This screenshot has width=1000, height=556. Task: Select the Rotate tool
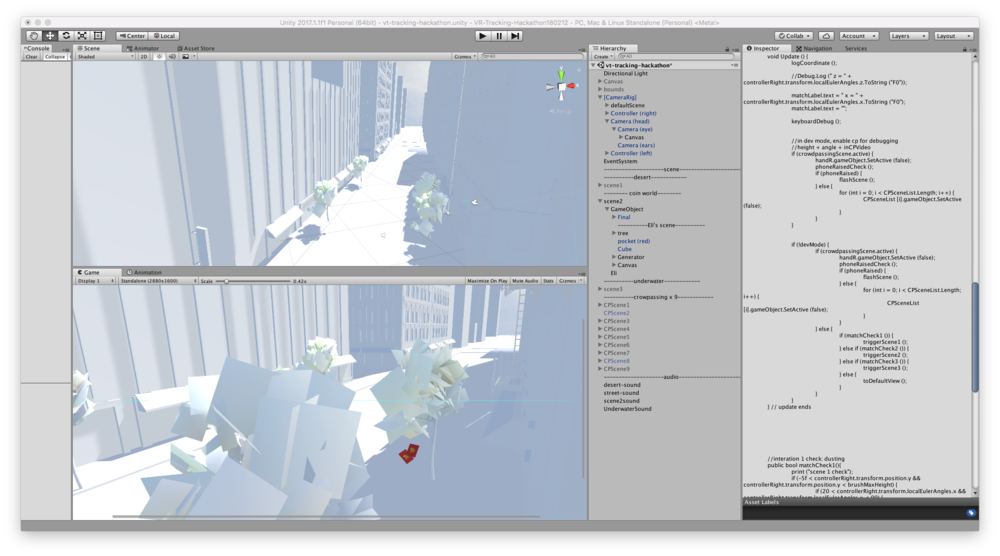pos(66,35)
